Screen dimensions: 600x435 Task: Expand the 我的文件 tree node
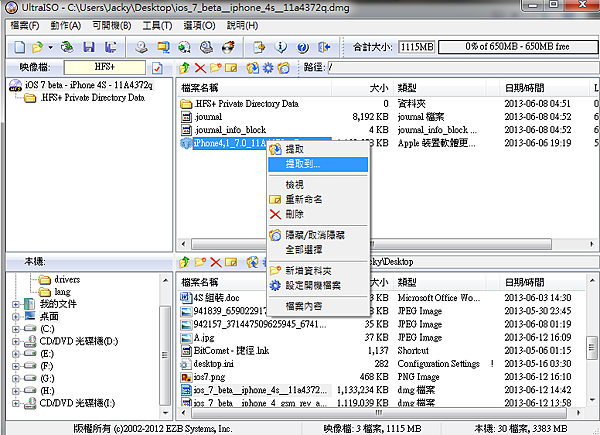[16, 305]
